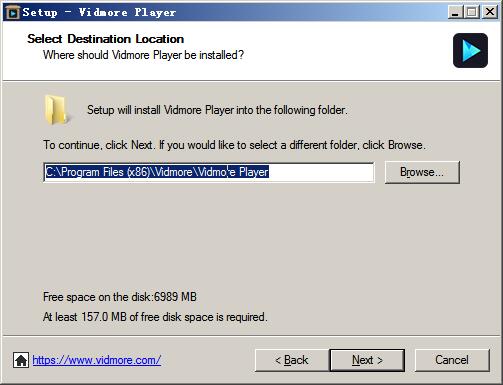Cancel the Vidmore Player setup
Viewport: 503px width, 385px height.
click(452, 360)
